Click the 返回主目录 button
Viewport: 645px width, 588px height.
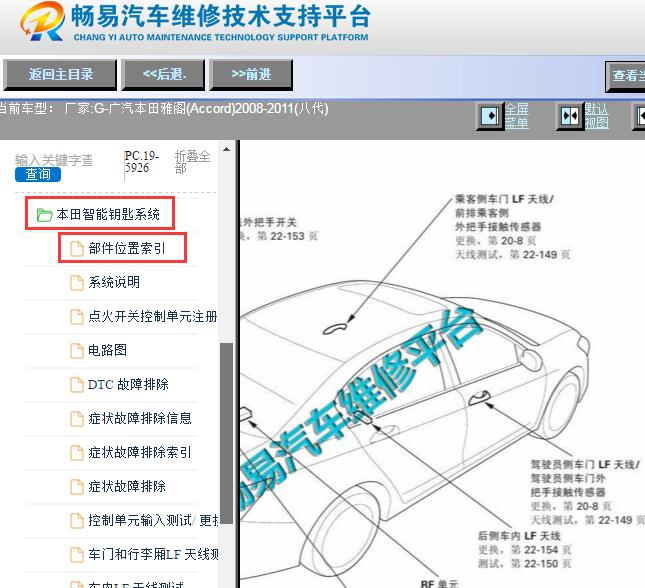[60, 74]
